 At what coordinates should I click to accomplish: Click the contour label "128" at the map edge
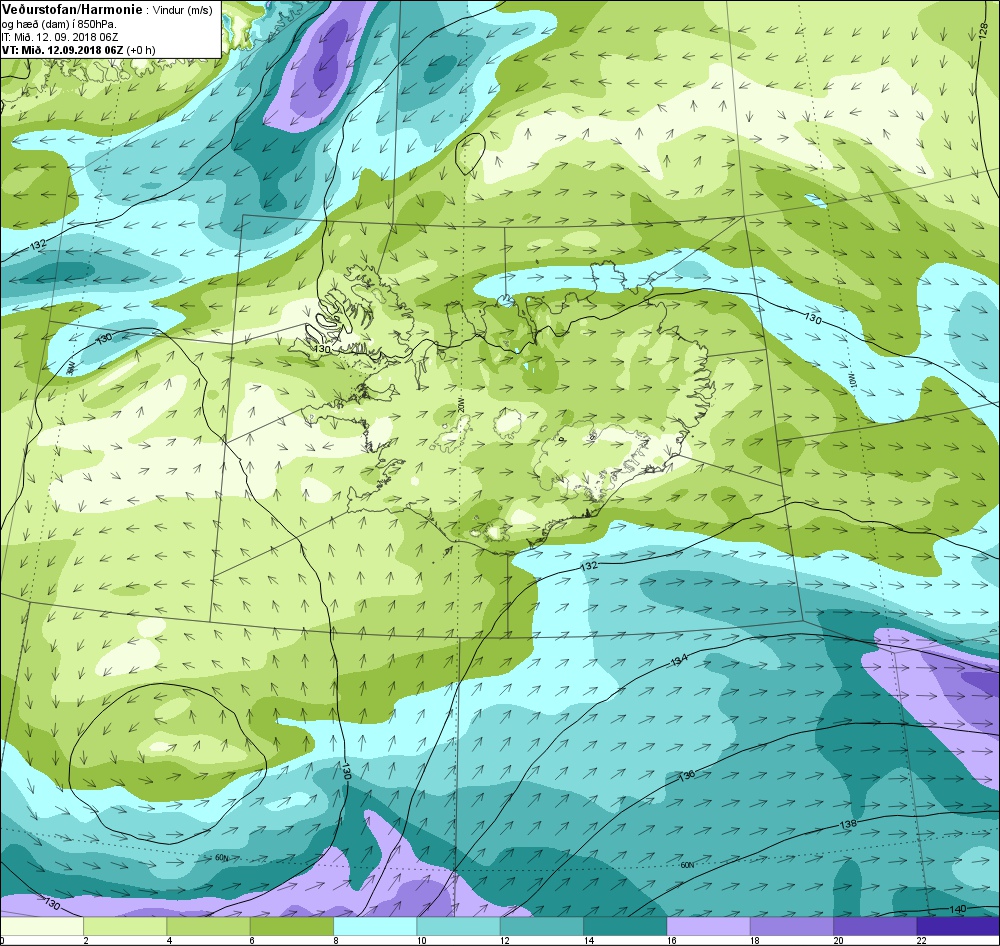982,33
